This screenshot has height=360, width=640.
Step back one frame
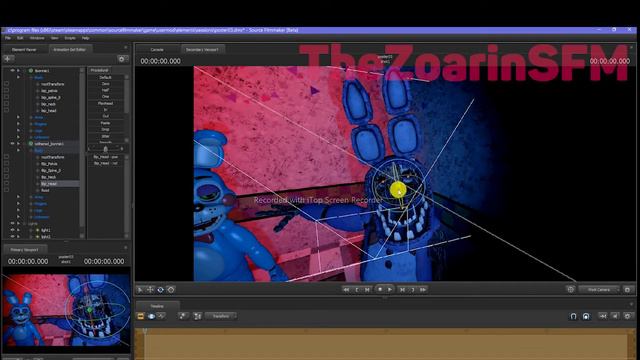coord(367,289)
